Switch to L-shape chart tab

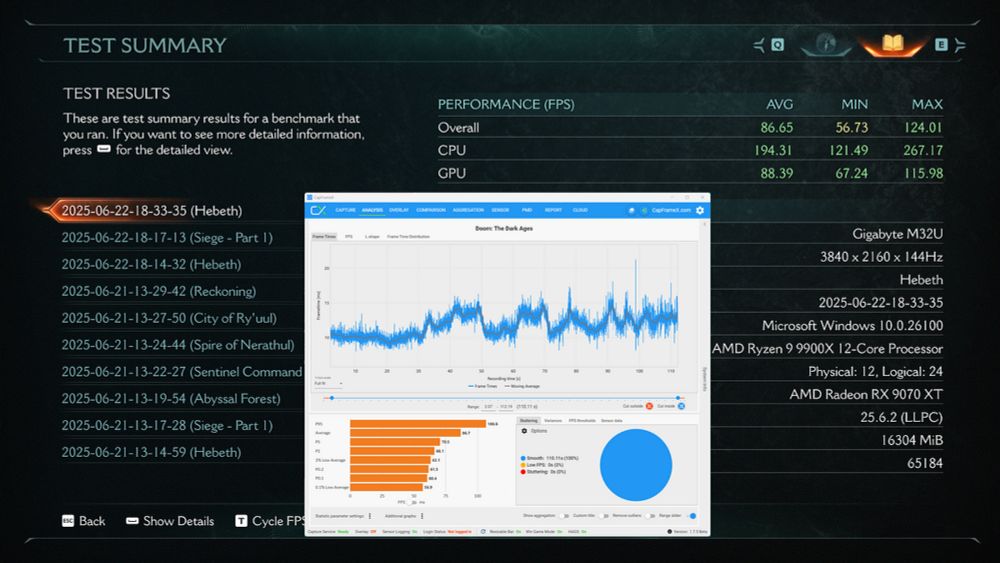[372, 237]
